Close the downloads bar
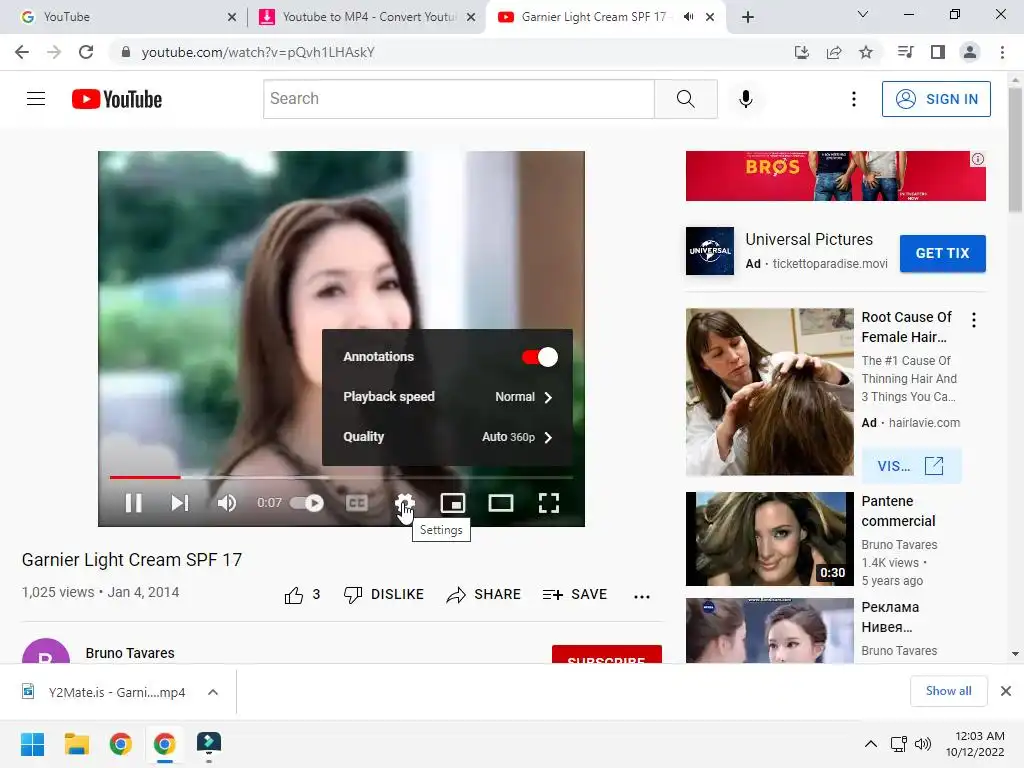 1006,691
